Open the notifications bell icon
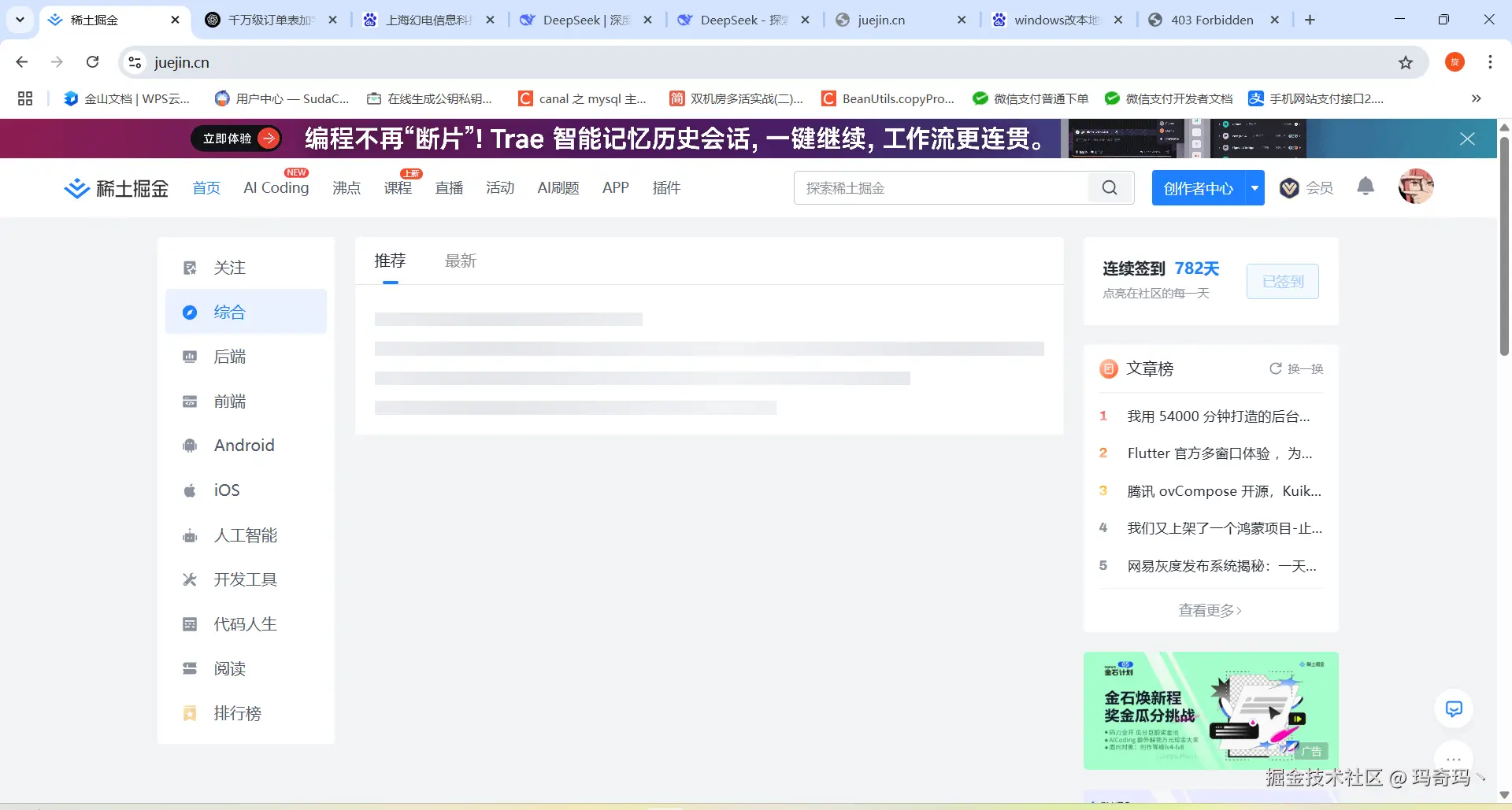The height and width of the screenshot is (810, 1512). point(1365,187)
